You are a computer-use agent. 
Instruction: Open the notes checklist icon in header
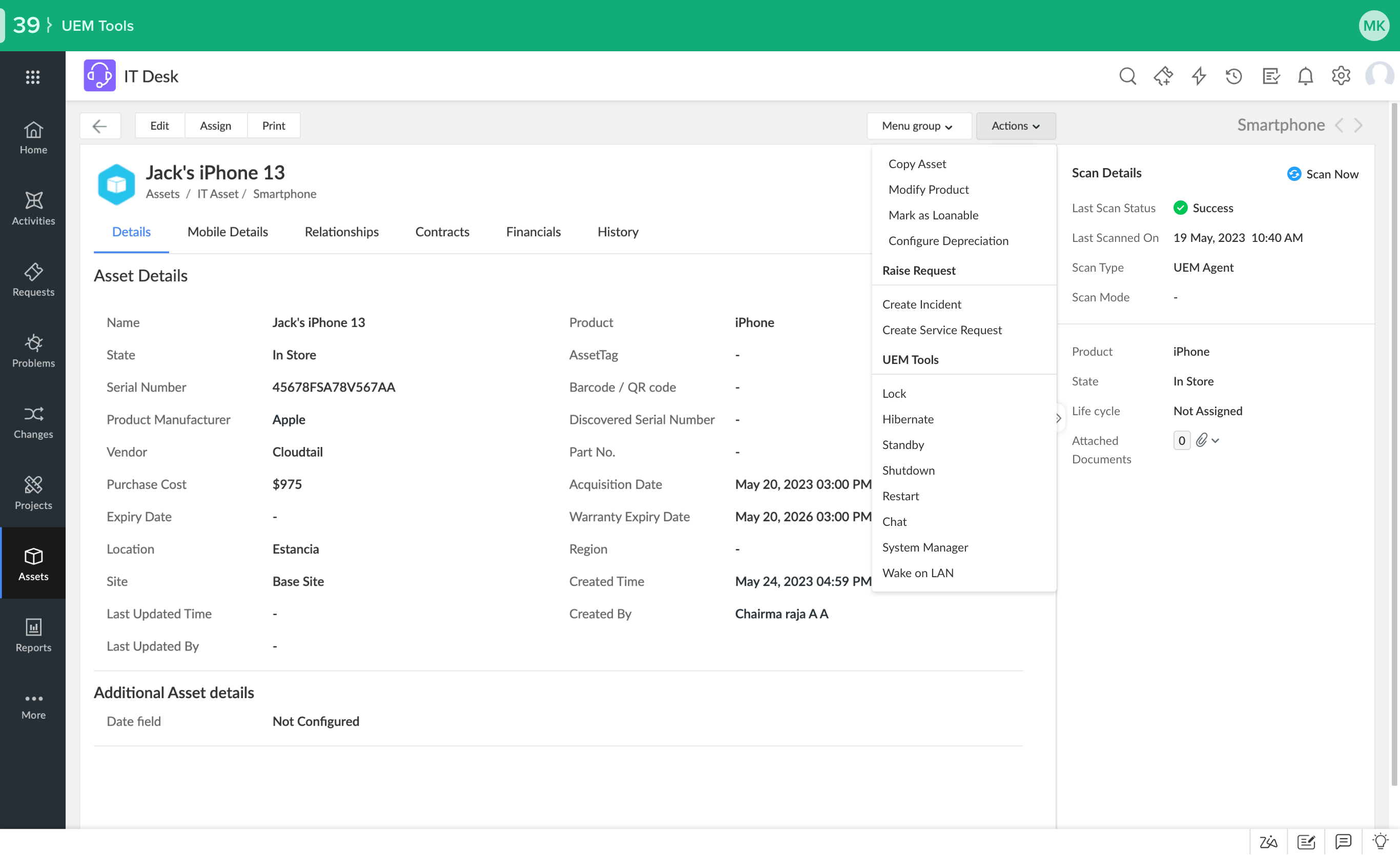click(x=1270, y=76)
